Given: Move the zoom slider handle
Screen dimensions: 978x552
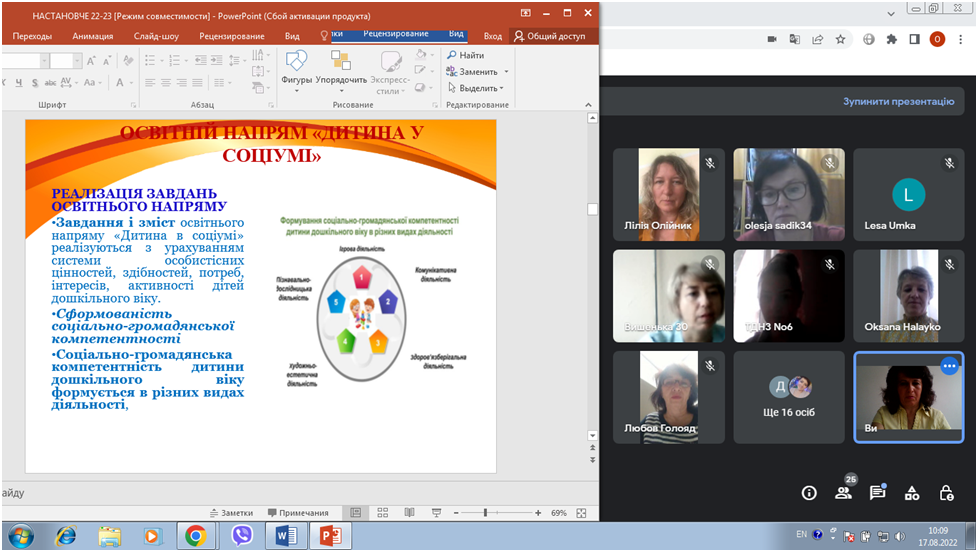Looking at the screenshot, I should tap(485, 513).
